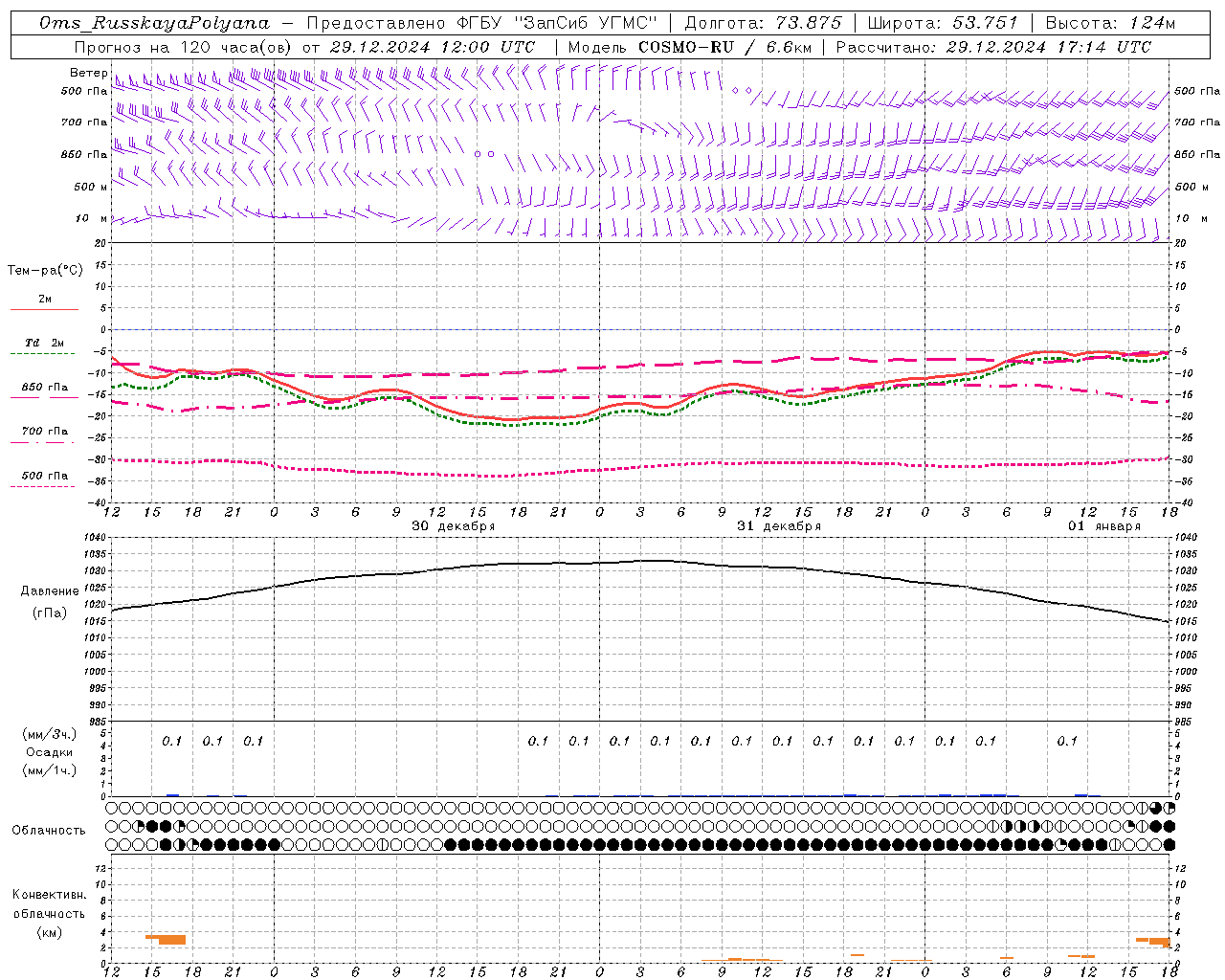Click the Oms_RusskayaPolyana station title
The width and height of the screenshot is (1225, 980).
pos(155,23)
